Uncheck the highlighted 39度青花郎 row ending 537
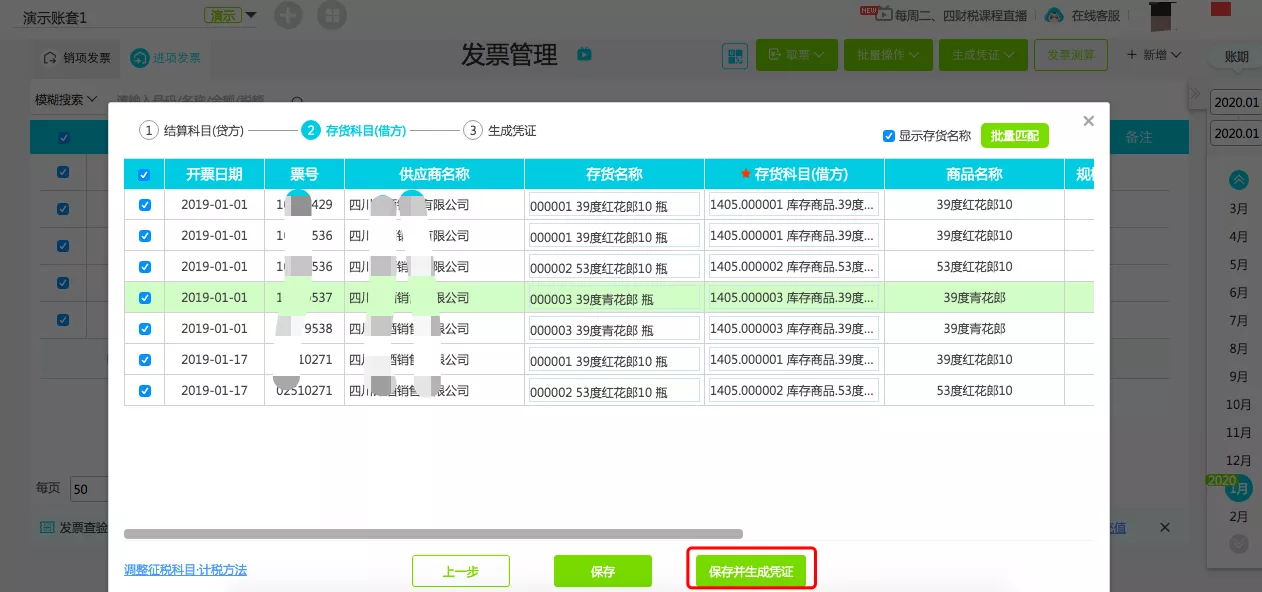 (x=144, y=298)
